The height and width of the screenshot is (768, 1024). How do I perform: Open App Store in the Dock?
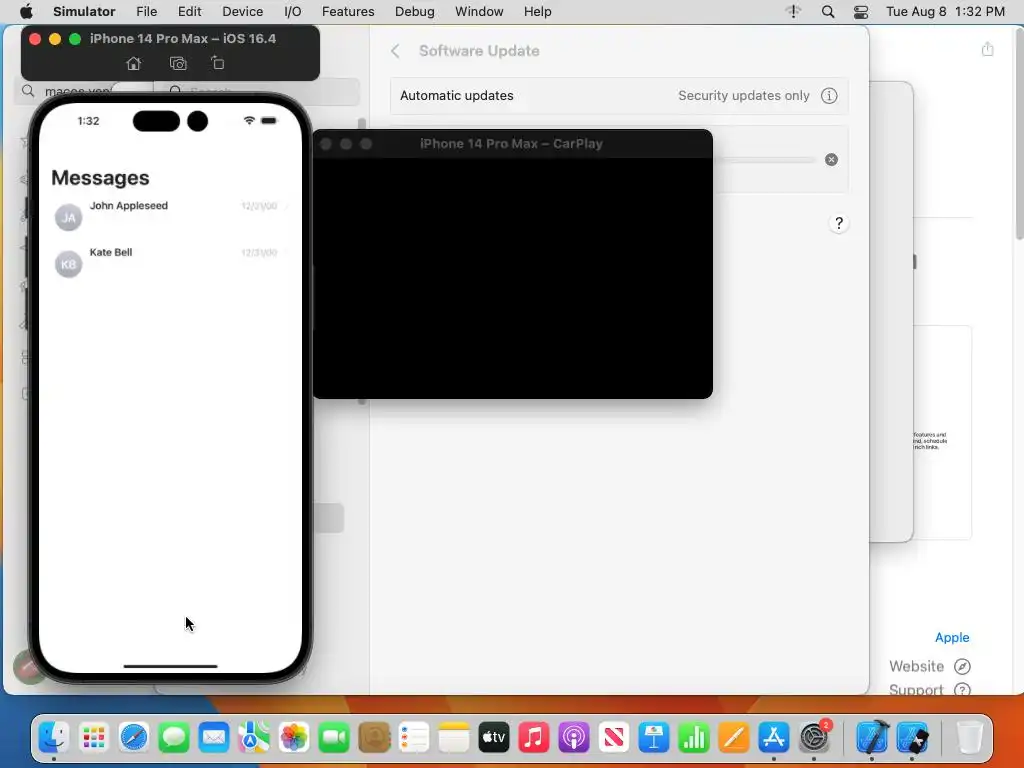pyautogui.click(x=774, y=738)
